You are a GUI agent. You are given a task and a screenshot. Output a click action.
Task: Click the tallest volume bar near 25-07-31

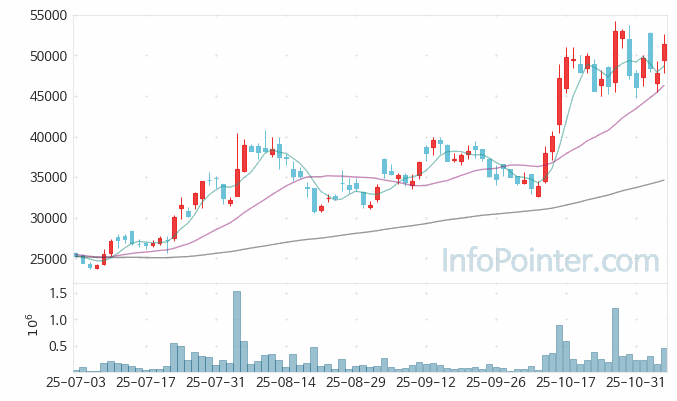(237, 332)
